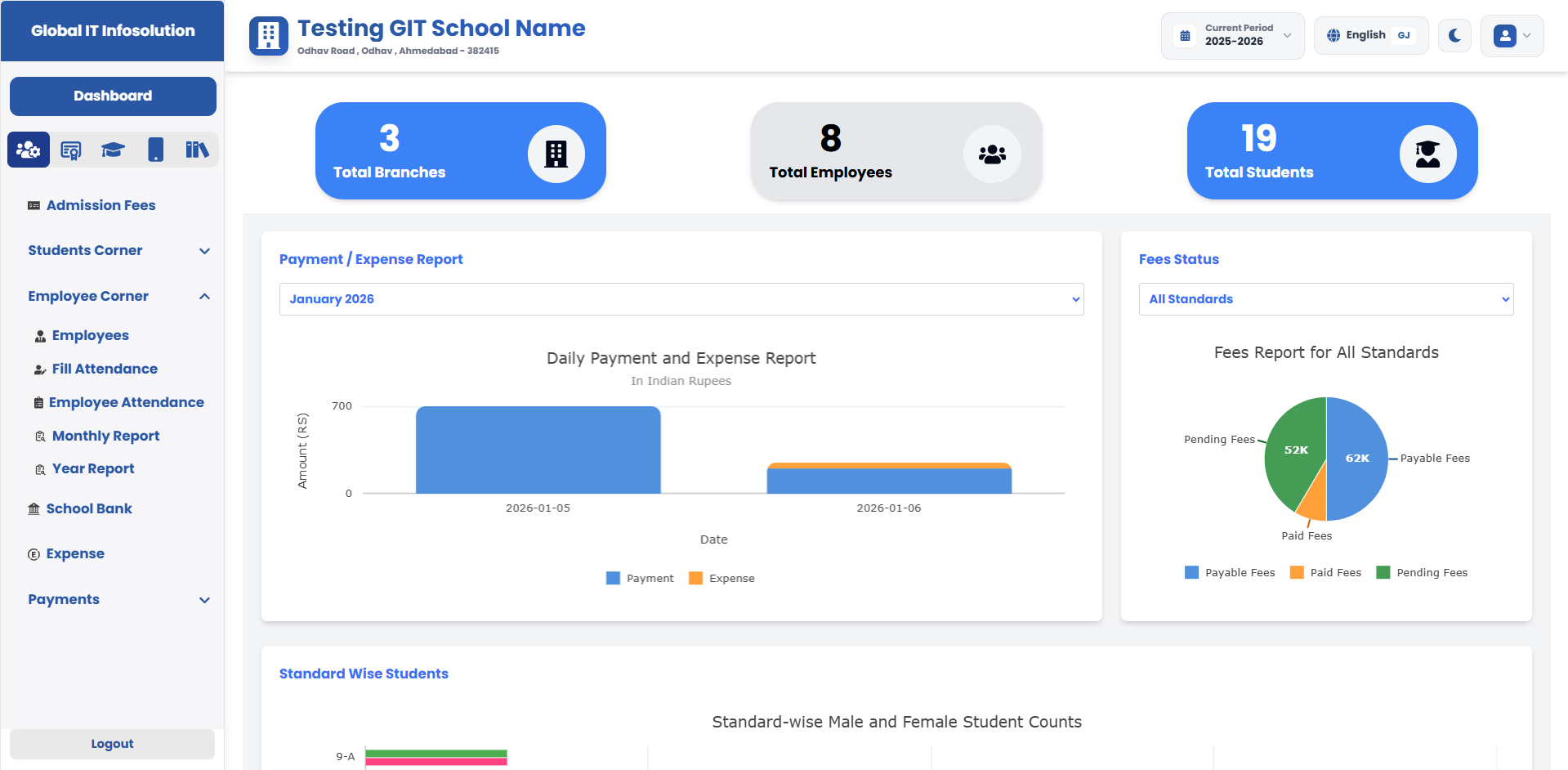Image resolution: width=1568 pixels, height=770 pixels.
Task: Toggle Pending Fees legend swatch
Action: (x=1383, y=572)
